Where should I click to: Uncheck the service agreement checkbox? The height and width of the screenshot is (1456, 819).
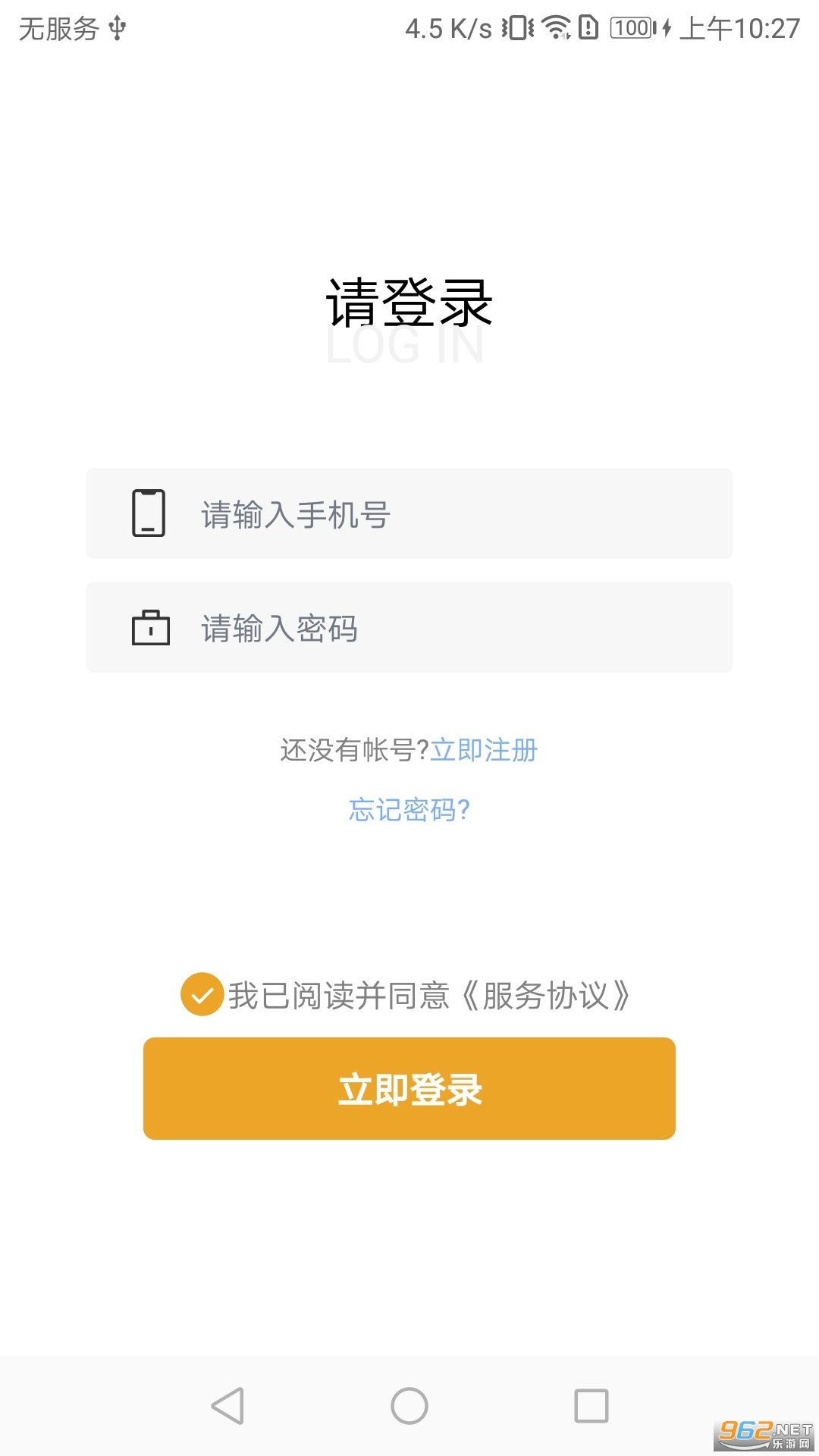(202, 994)
